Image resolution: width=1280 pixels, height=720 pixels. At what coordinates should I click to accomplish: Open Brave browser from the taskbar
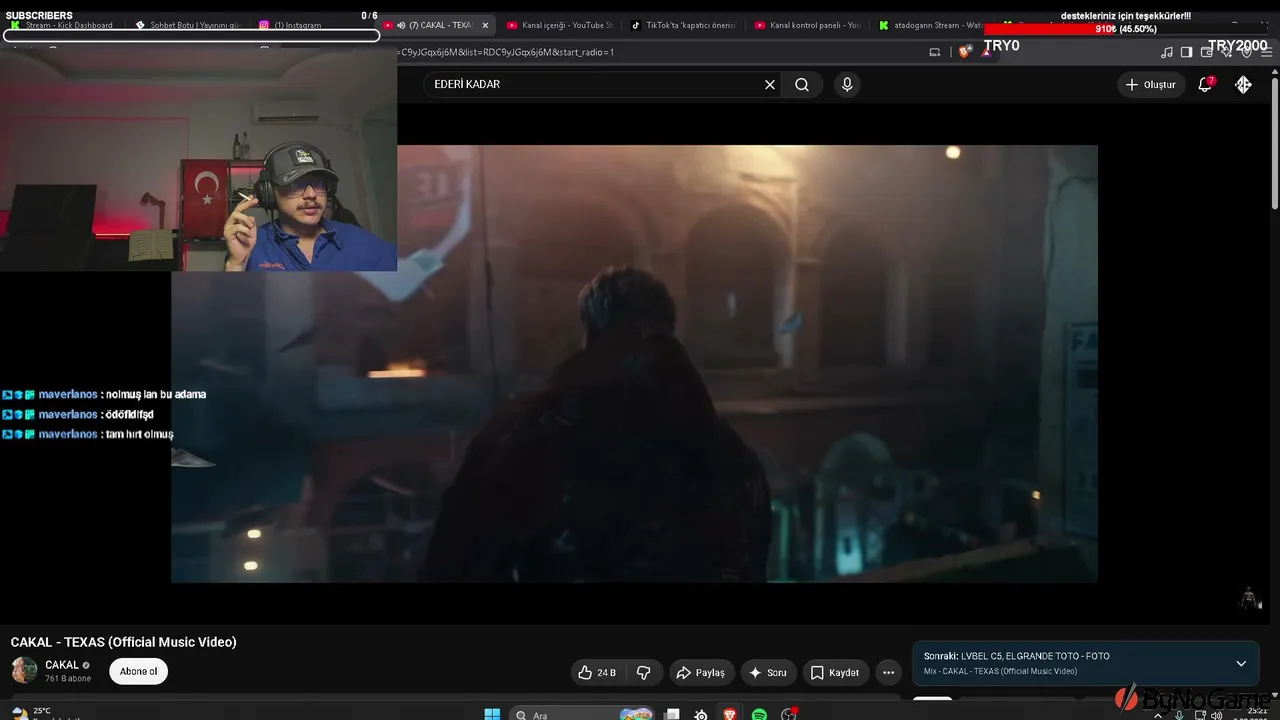(730, 714)
